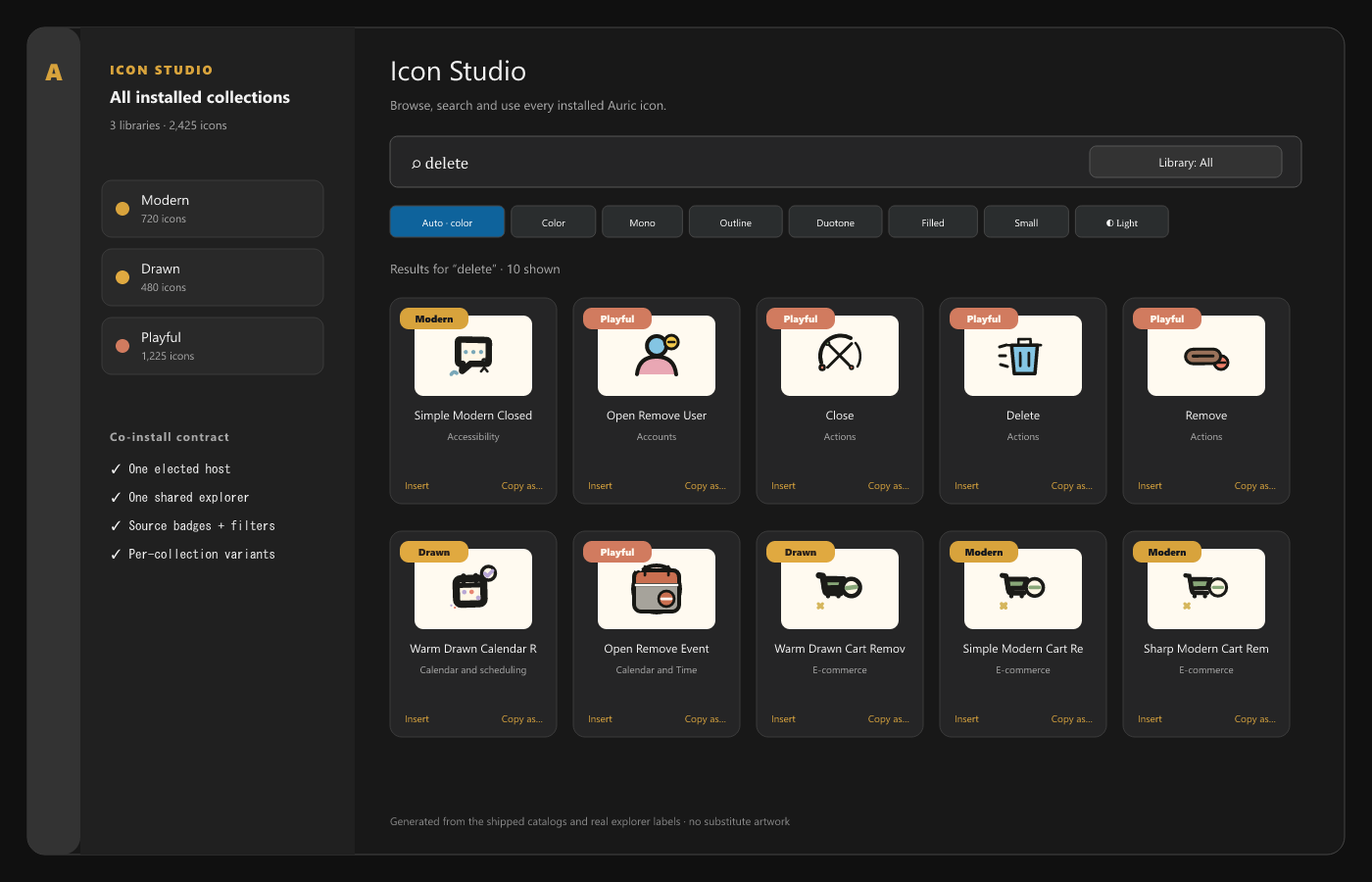Click the 'Accounts' category label
This screenshot has height=882, width=1372.
click(657, 437)
